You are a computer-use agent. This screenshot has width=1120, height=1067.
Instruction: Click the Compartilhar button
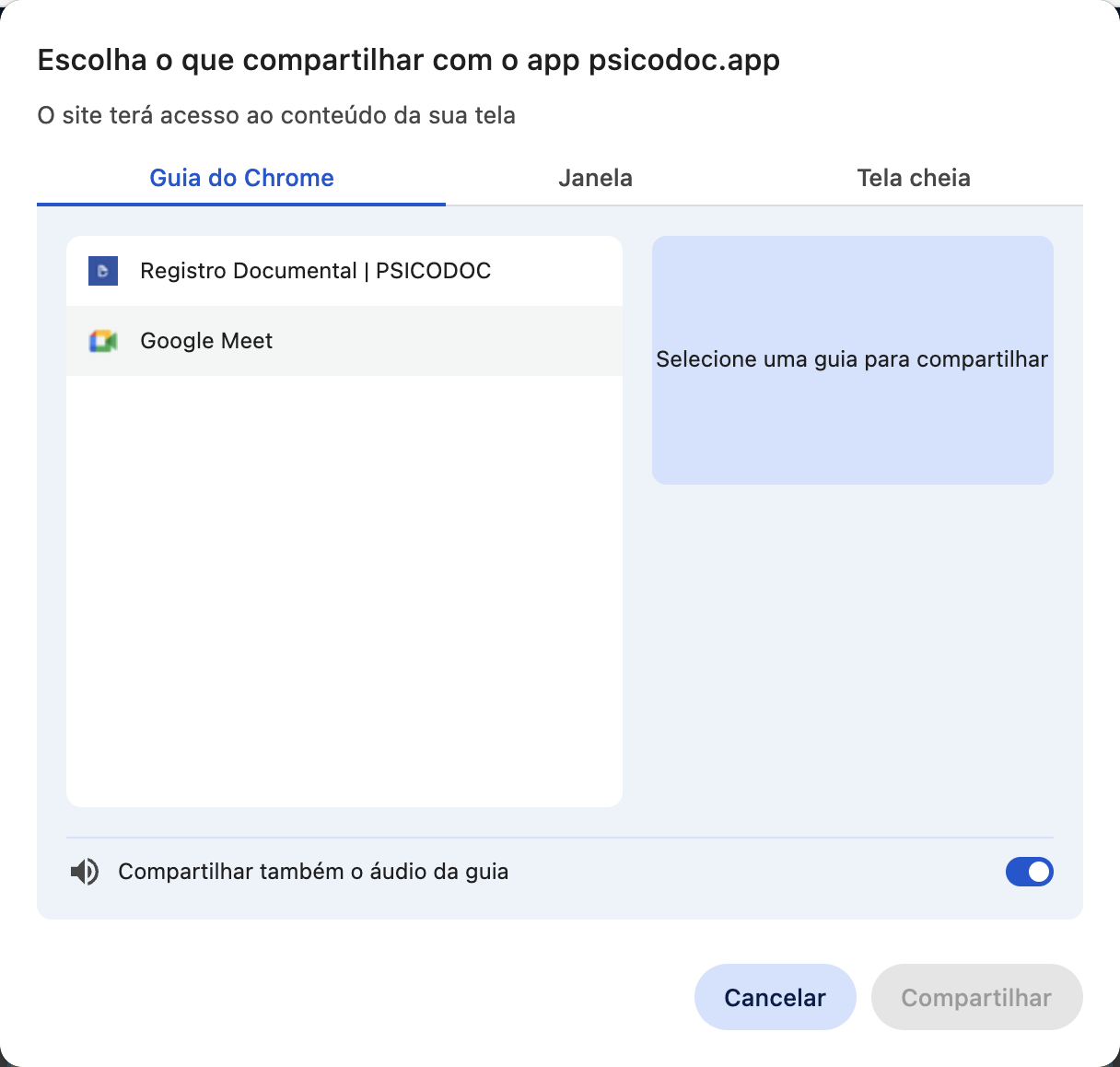(x=975, y=998)
